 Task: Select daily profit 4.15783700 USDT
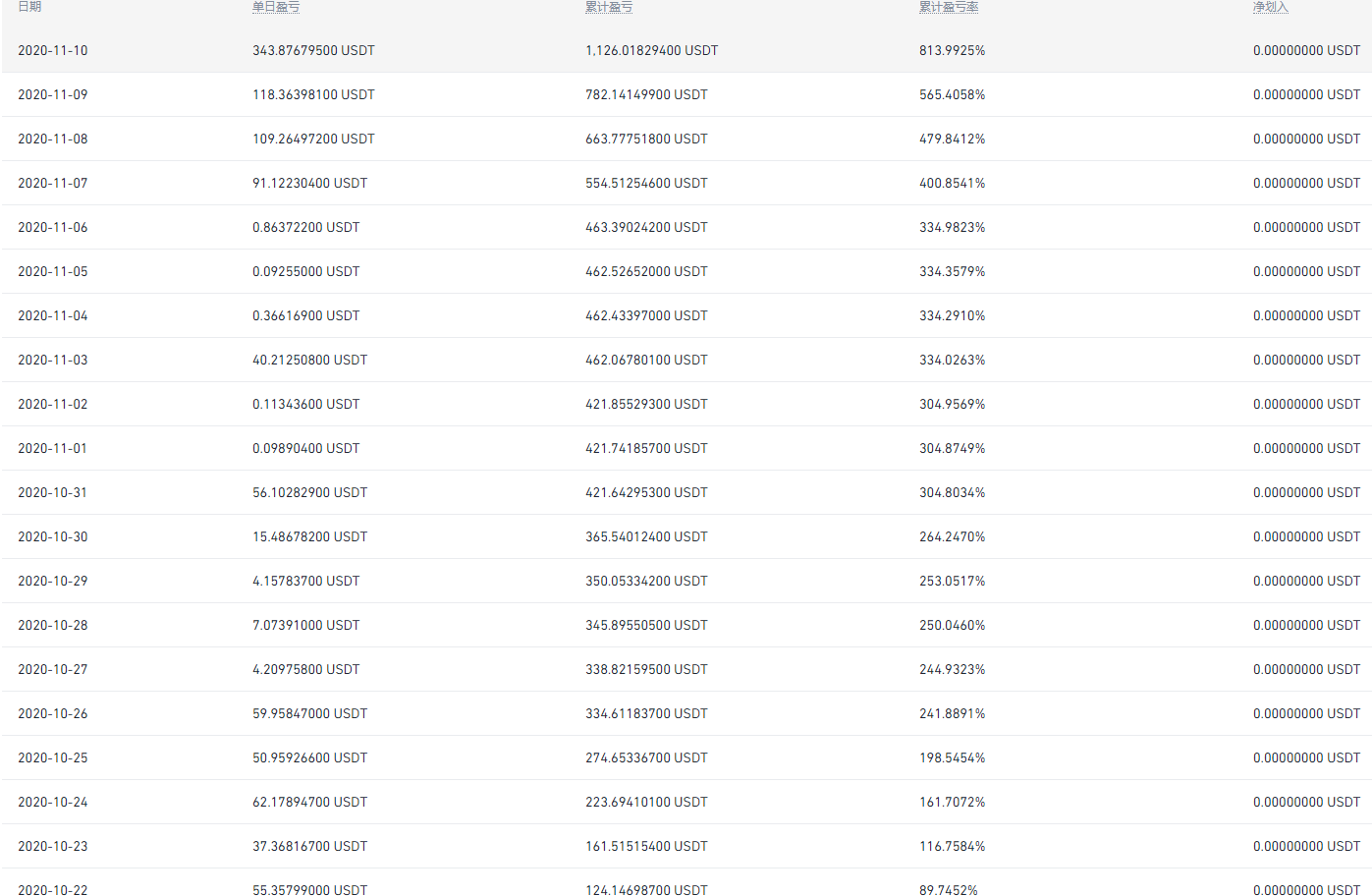306,581
